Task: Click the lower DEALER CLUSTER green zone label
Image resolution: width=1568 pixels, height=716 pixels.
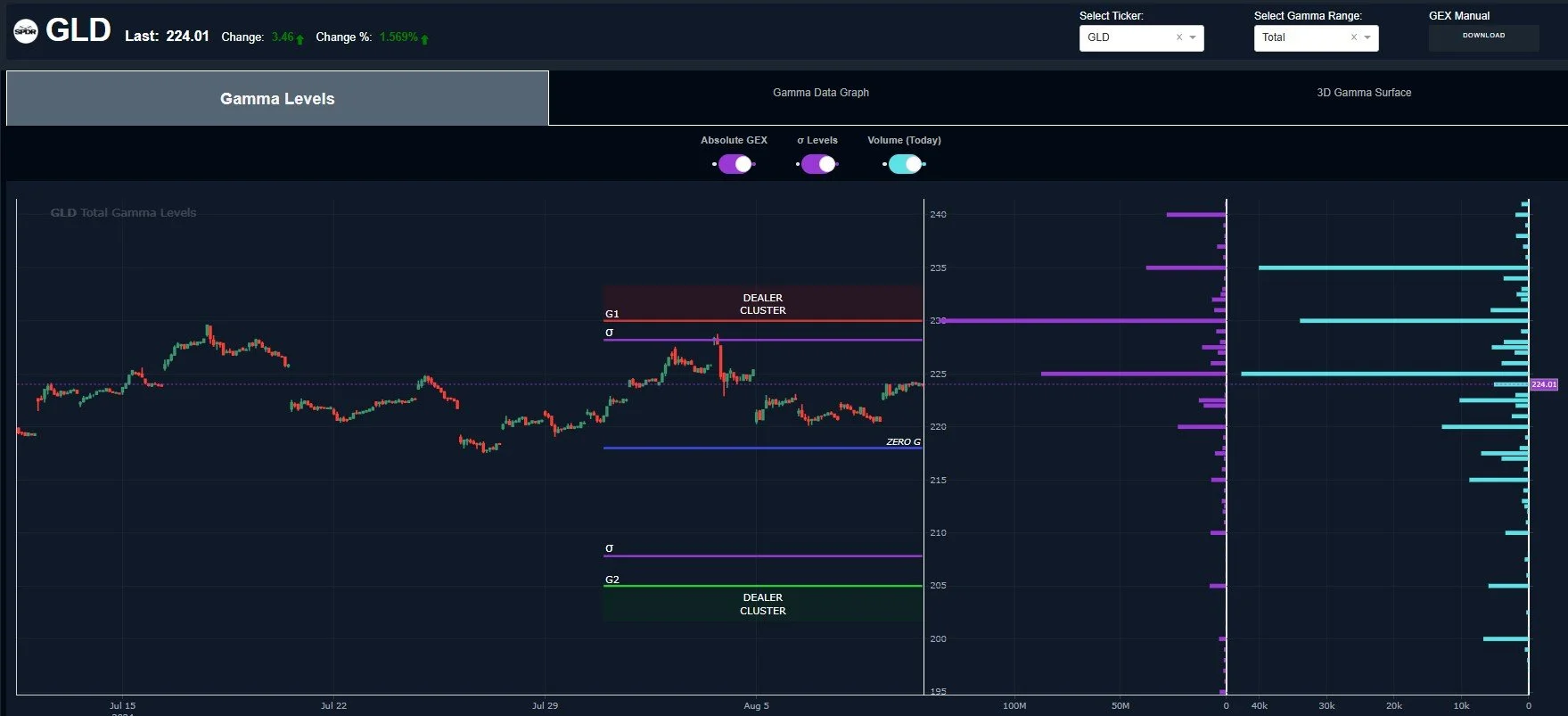Action: [x=763, y=605]
